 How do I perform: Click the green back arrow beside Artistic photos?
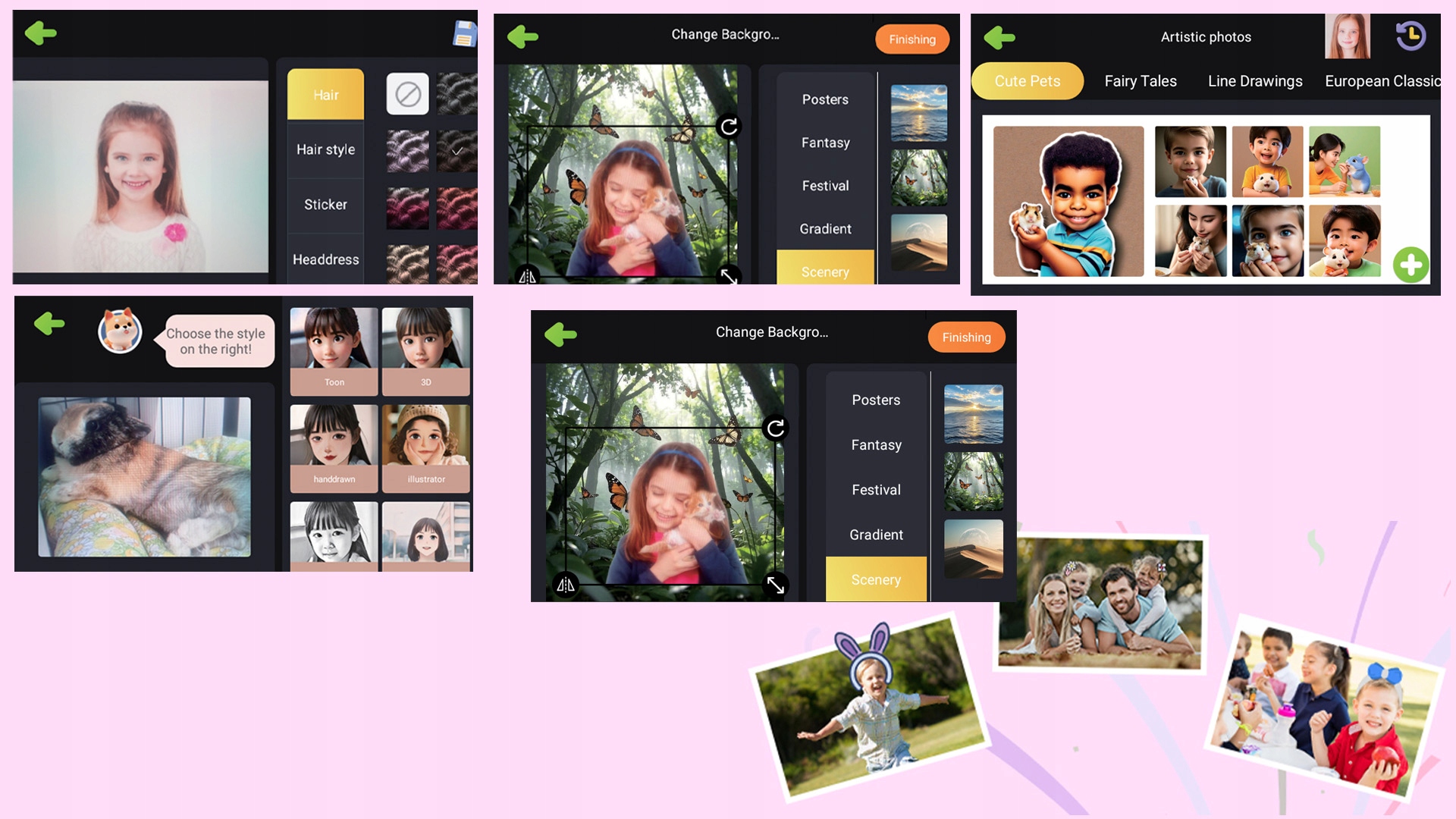coord(999,37)
